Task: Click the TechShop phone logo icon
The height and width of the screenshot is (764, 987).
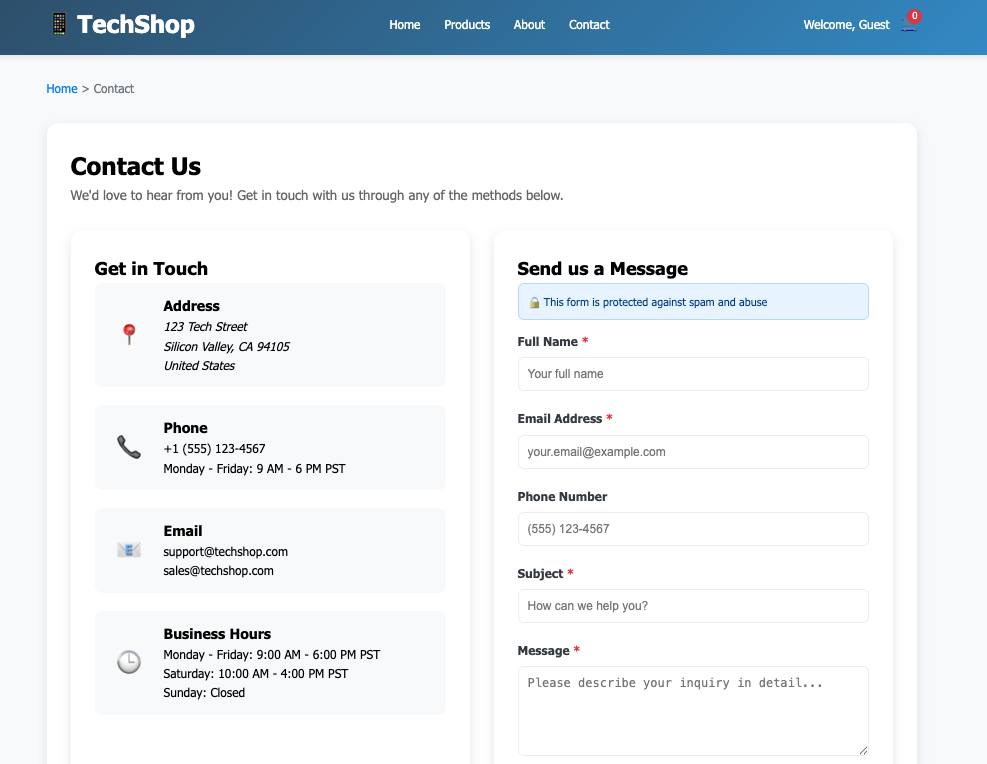Action: (x=59, y=24)
